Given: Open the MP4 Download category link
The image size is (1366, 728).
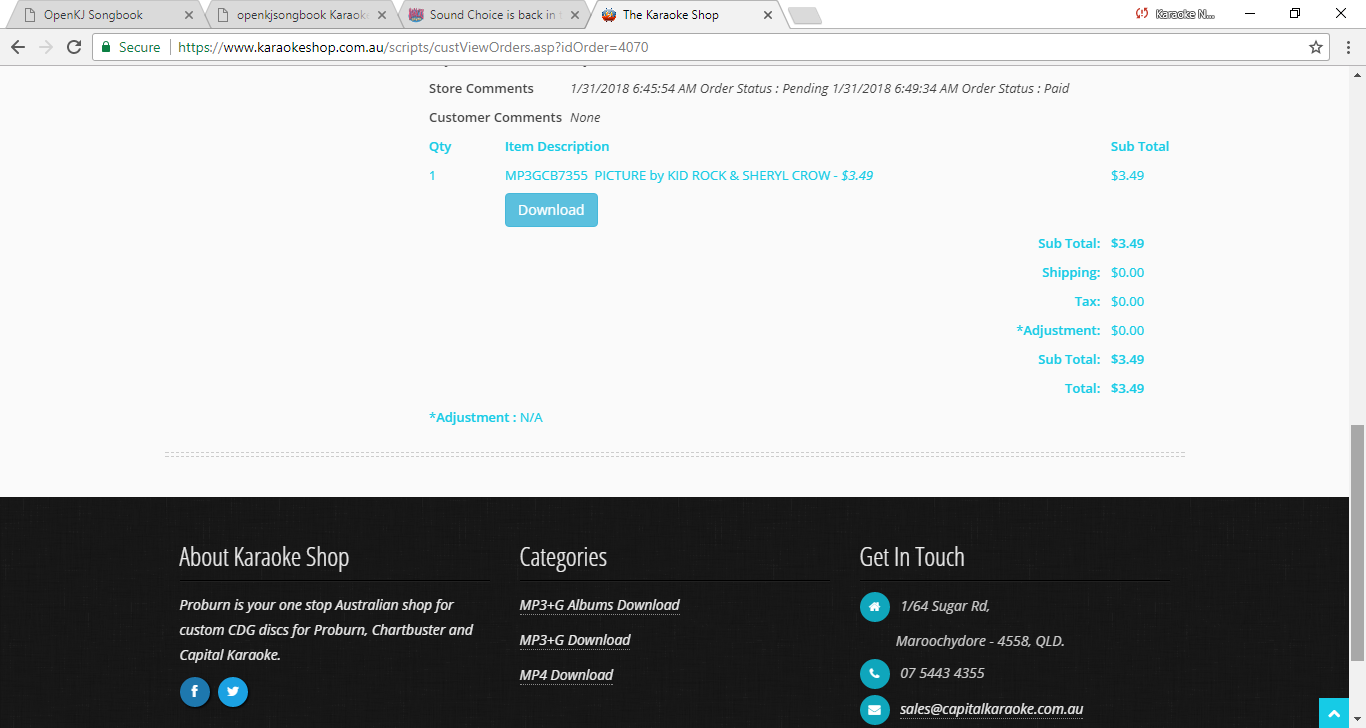Looking at the screenshot, I should pos(566,675).
